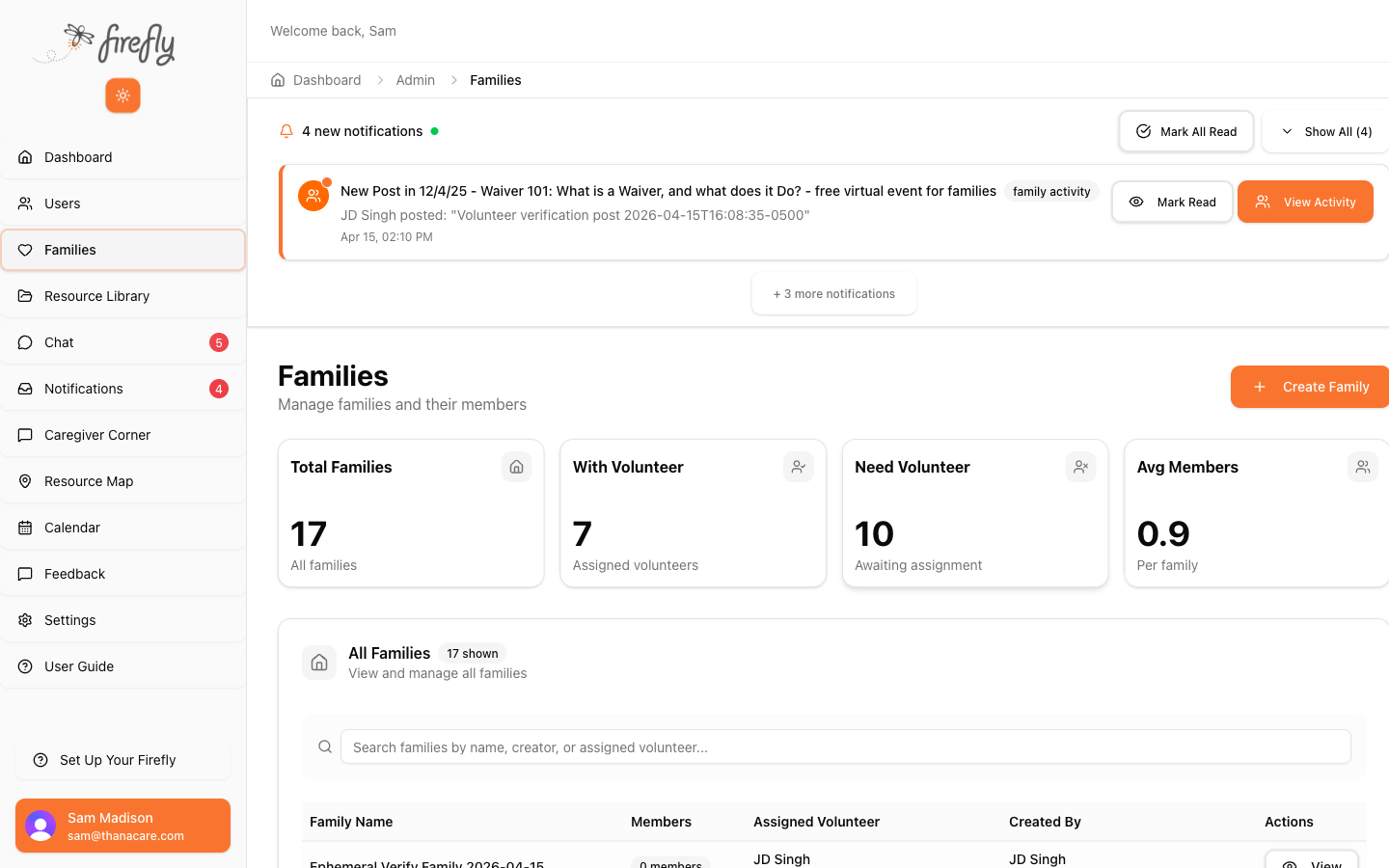
Task: Click the Assigned Volunteer column header
Action: tap(816, 822)
